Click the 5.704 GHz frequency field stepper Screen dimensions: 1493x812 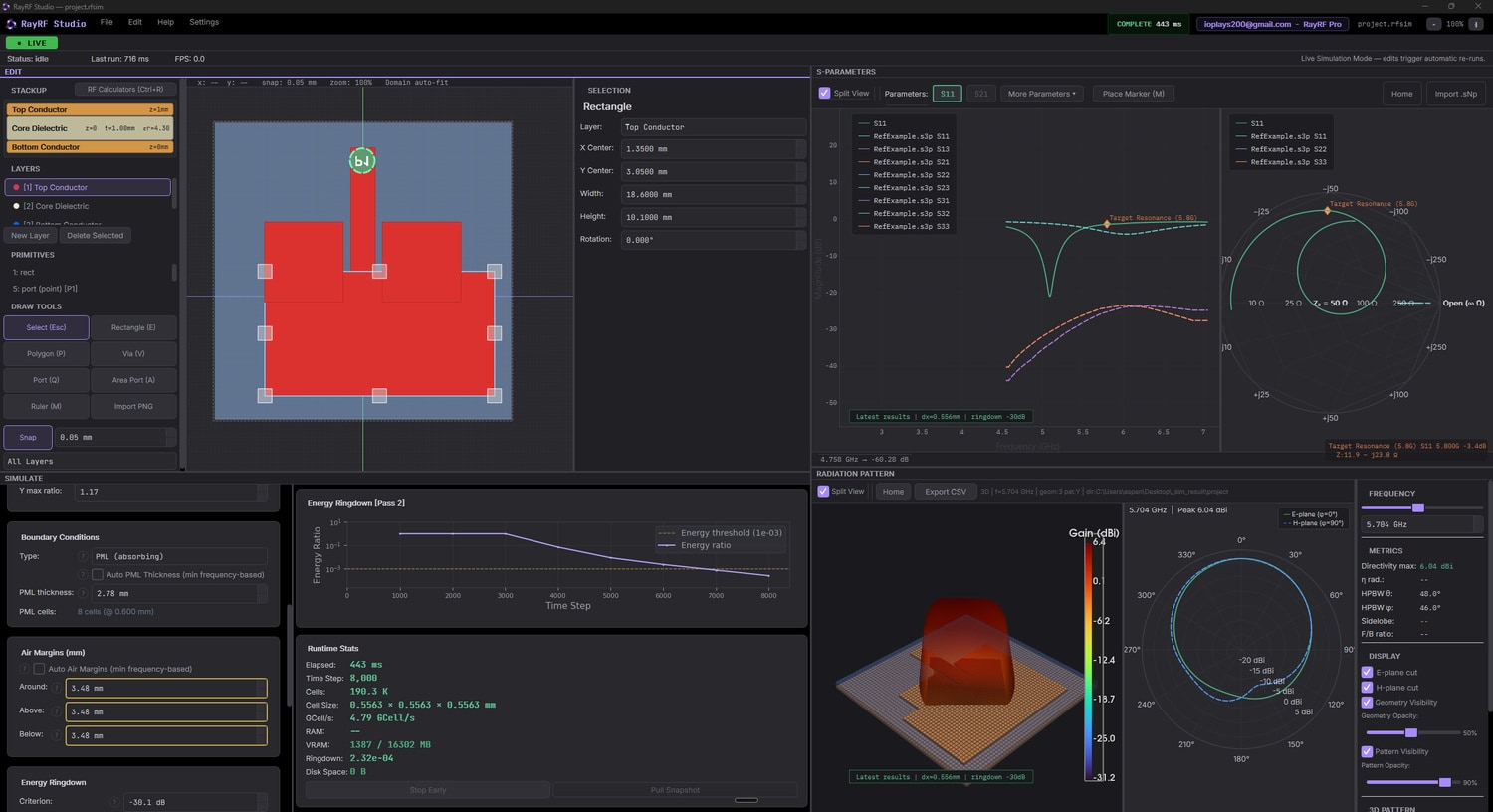tap(1478, 523)
